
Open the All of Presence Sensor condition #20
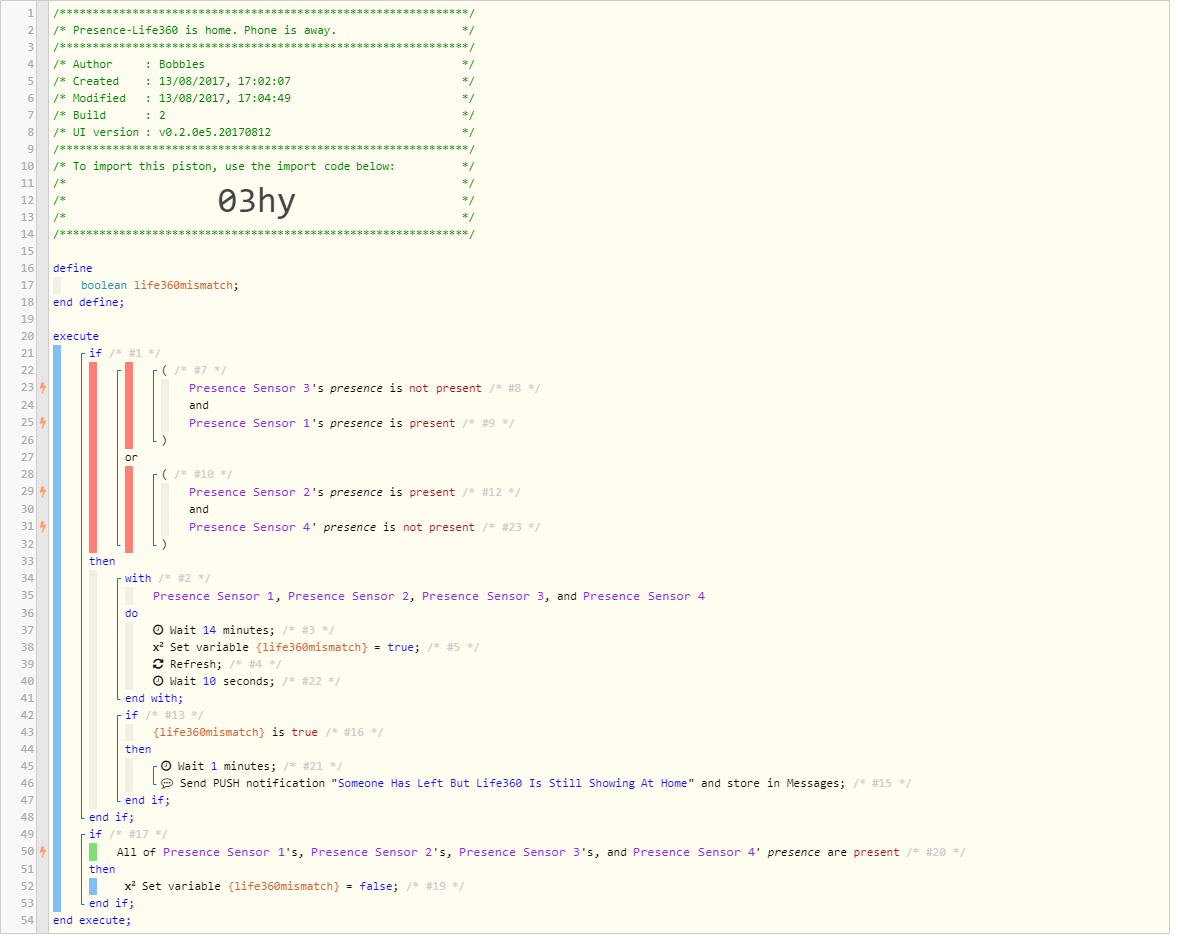[508, 853]
